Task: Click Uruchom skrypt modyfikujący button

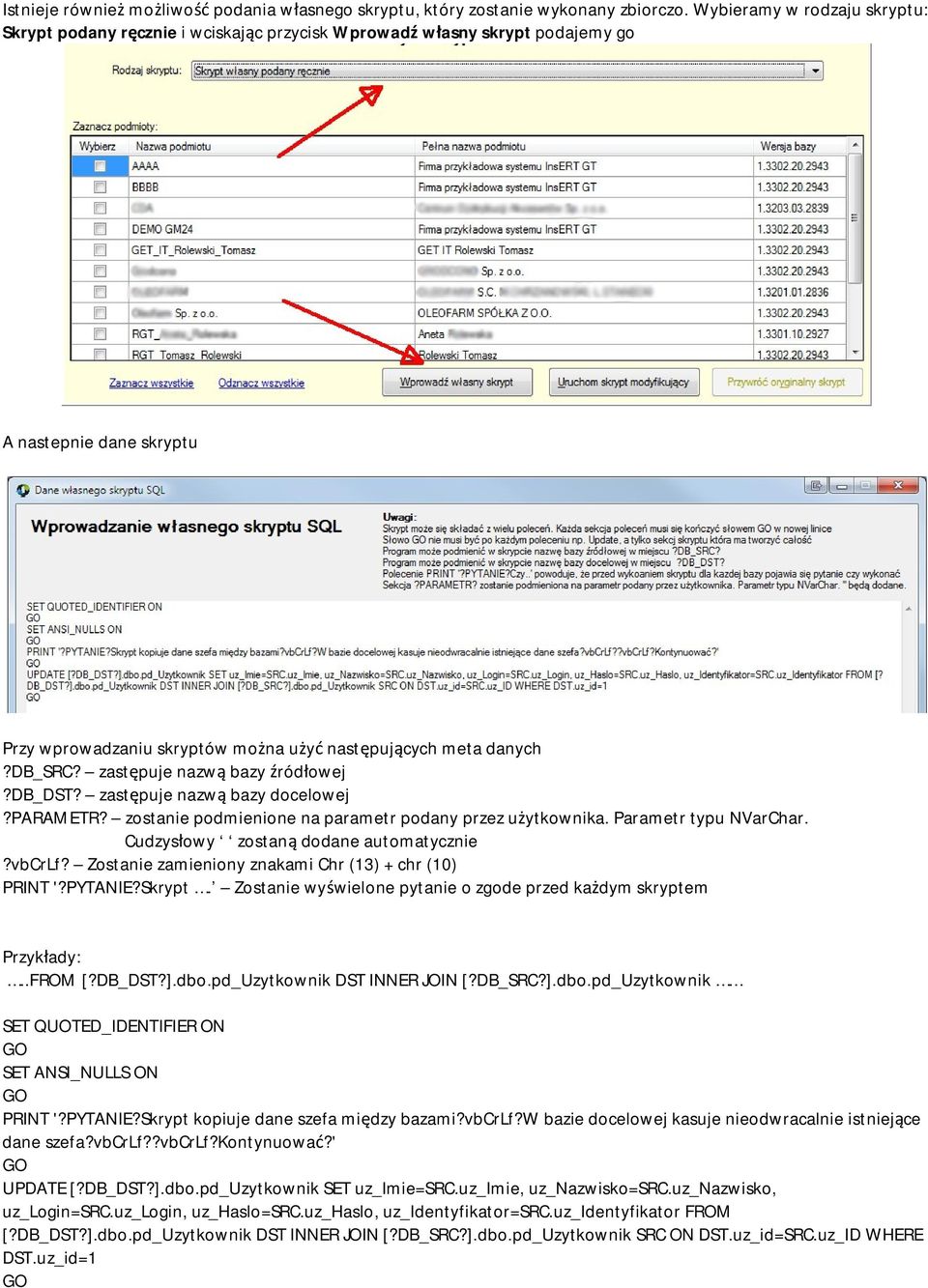Action: (623, 383)
